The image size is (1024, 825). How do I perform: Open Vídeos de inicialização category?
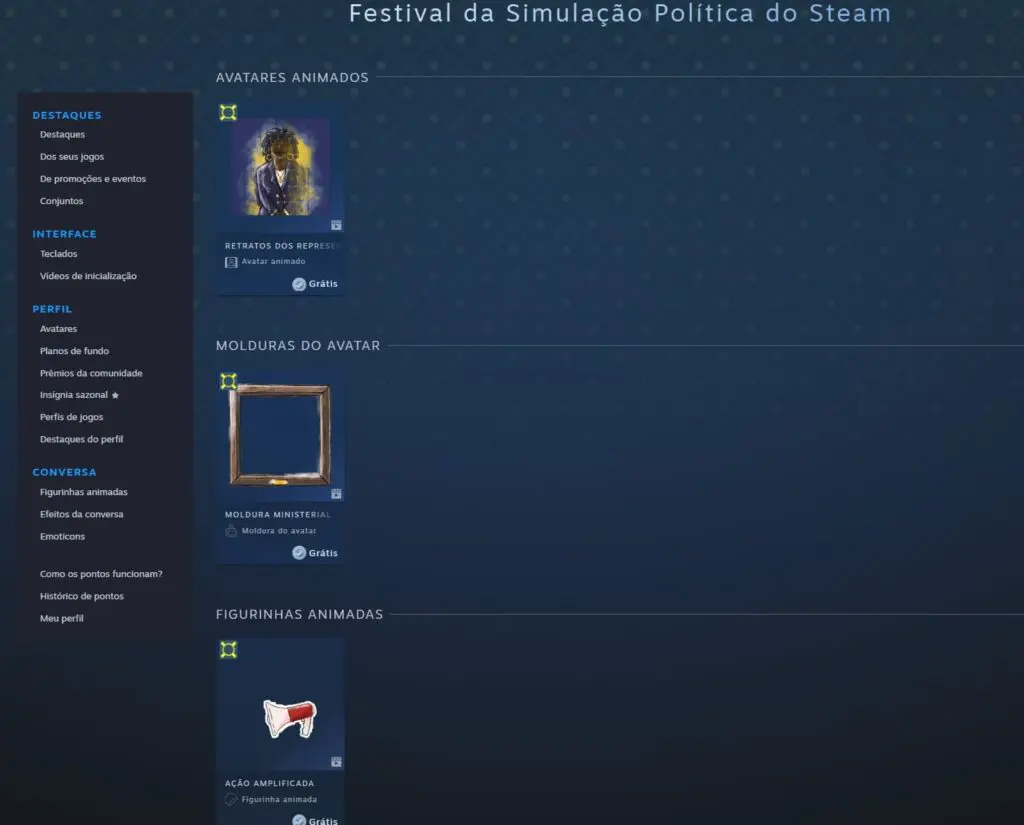tap(88, 276)
